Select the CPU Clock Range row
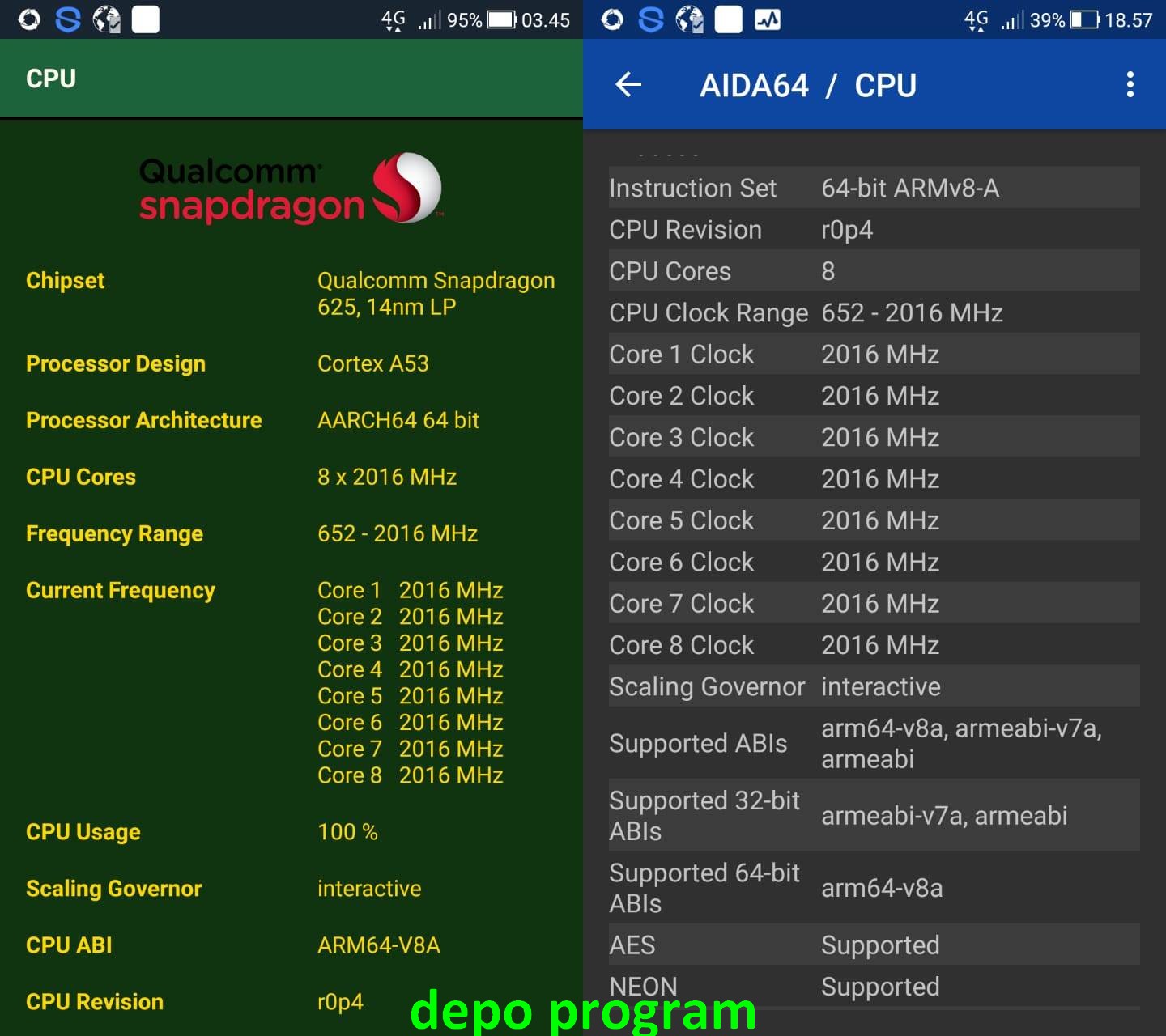The height and width of the screenshot is (1036, 1166). coord(874,312)
